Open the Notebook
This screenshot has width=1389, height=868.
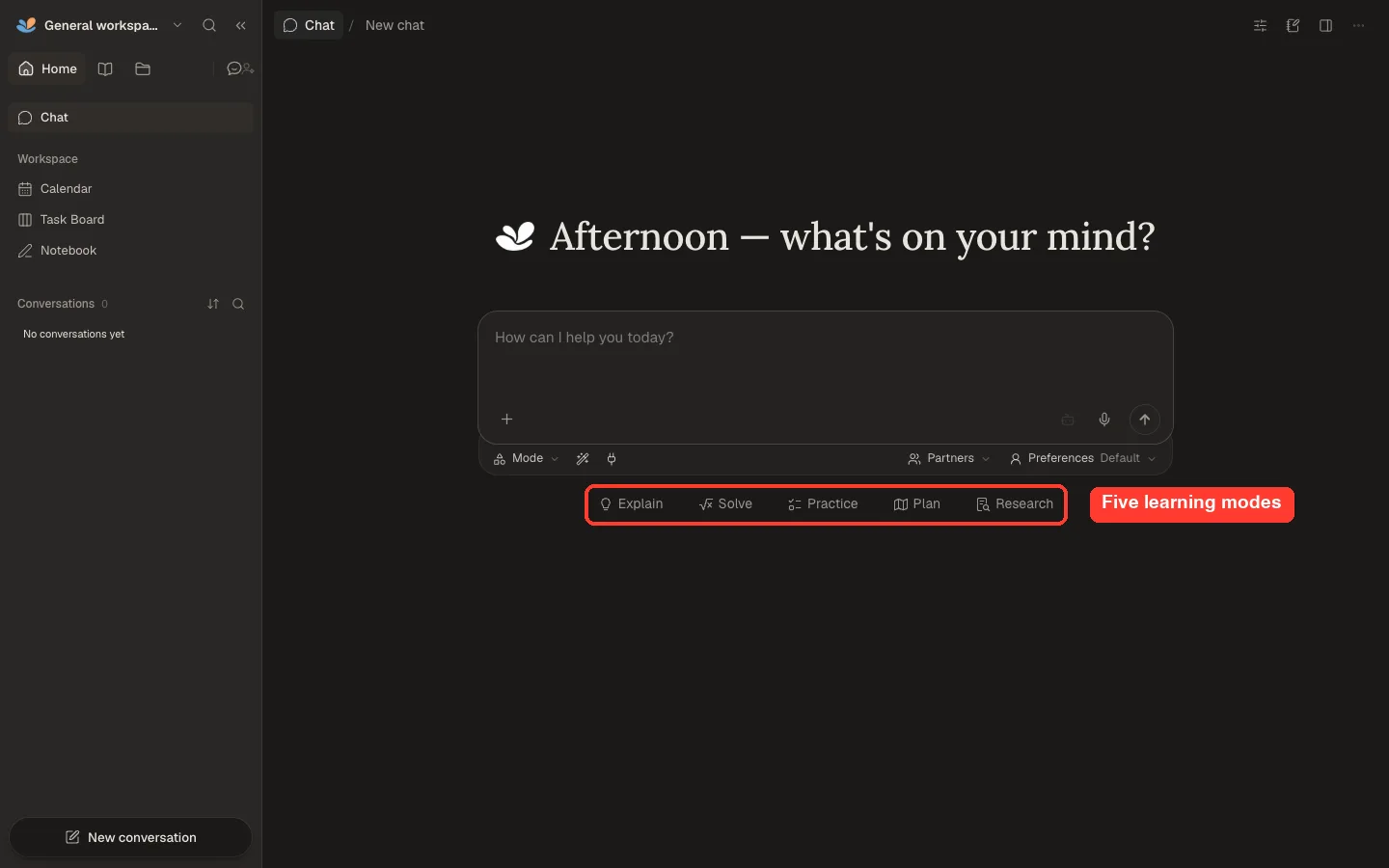tap(130, 251)
